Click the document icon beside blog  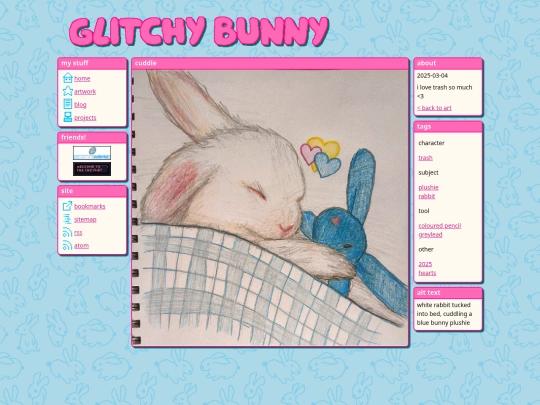(x=68, y=104)
